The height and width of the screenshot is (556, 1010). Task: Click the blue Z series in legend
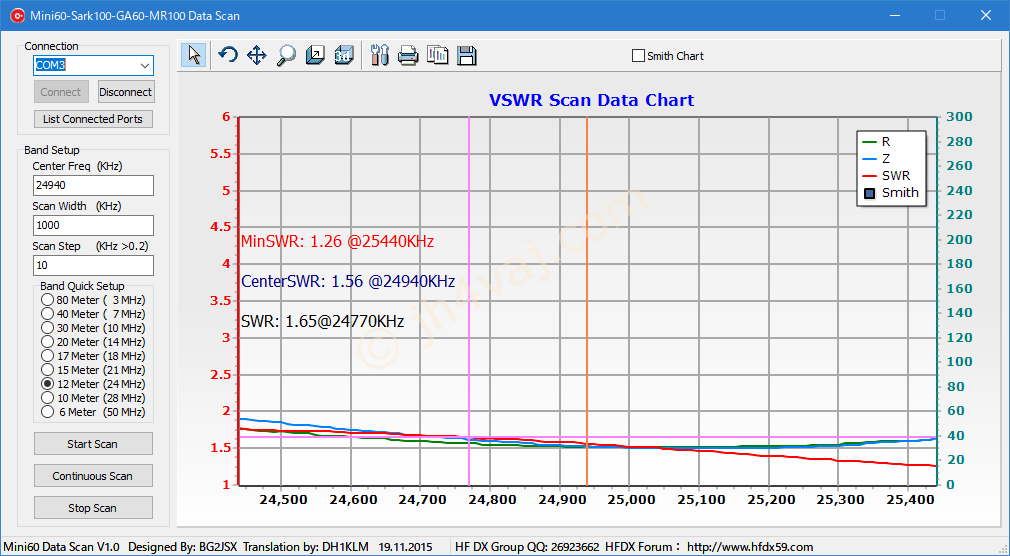point(877,158)
